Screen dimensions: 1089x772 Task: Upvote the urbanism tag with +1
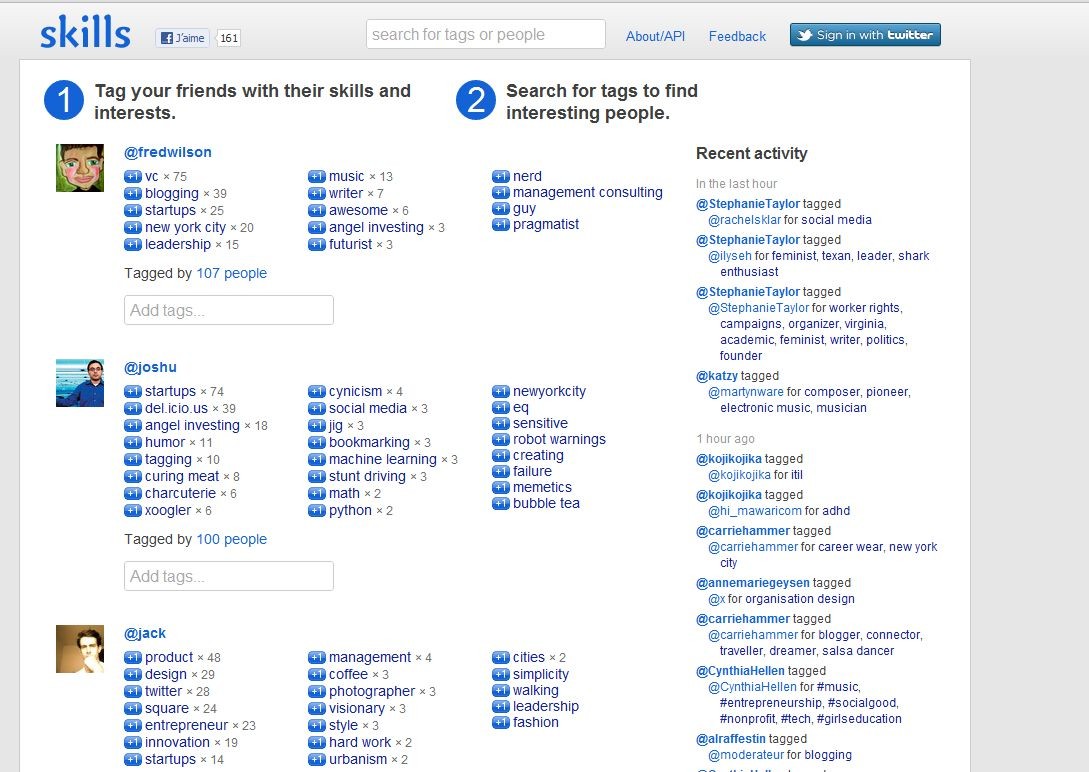(317, 760)
